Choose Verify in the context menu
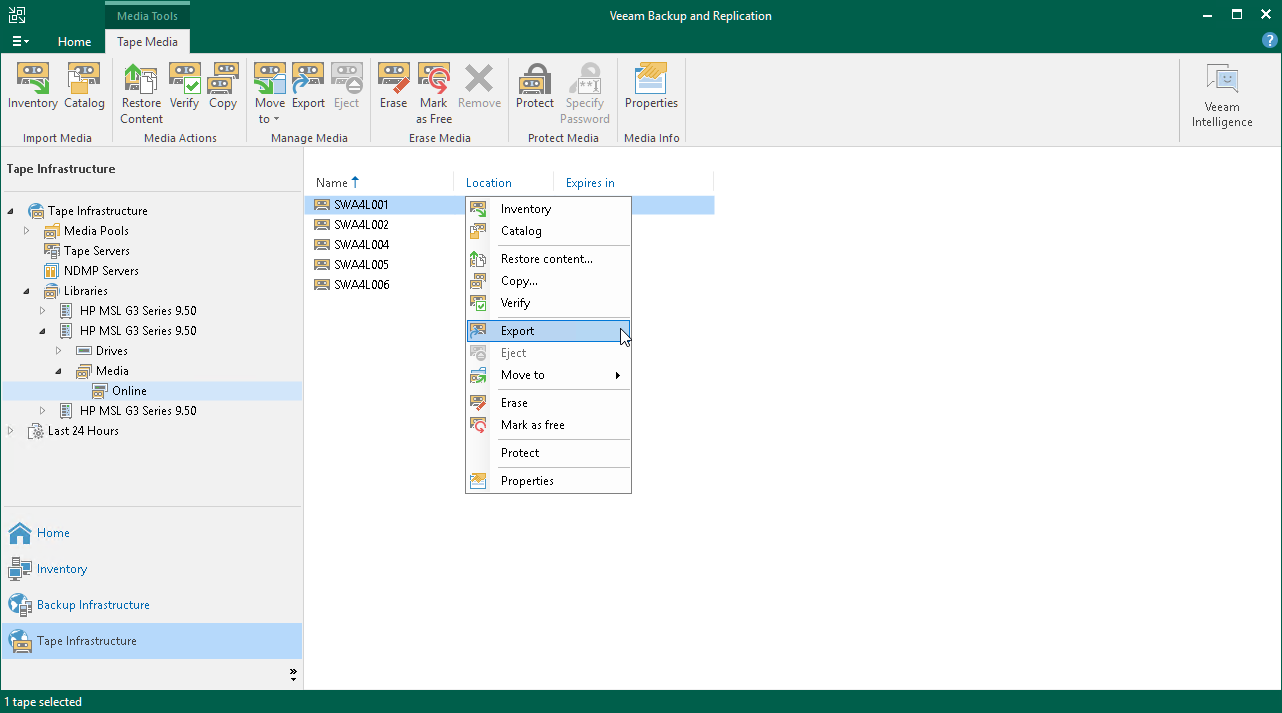1282x713 pixels. [549, 303]
